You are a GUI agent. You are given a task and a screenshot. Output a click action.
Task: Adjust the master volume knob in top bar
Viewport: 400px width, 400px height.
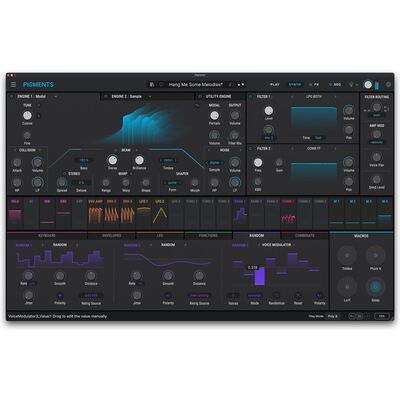pos(368,85)
